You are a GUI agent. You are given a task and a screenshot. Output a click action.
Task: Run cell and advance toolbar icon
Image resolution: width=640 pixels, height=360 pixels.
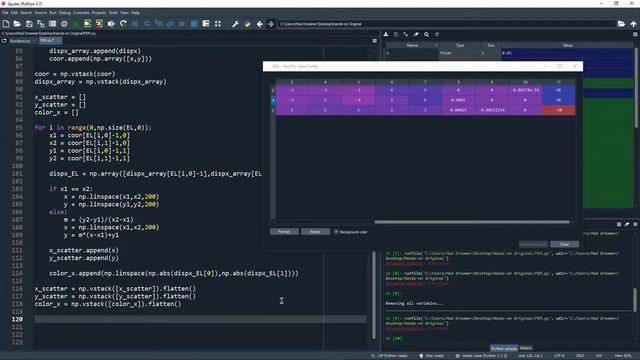(99, 24)
